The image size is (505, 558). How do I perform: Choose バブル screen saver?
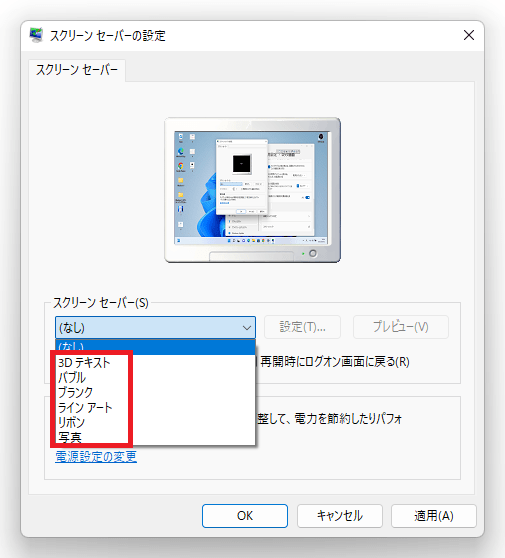pos(156,378)
